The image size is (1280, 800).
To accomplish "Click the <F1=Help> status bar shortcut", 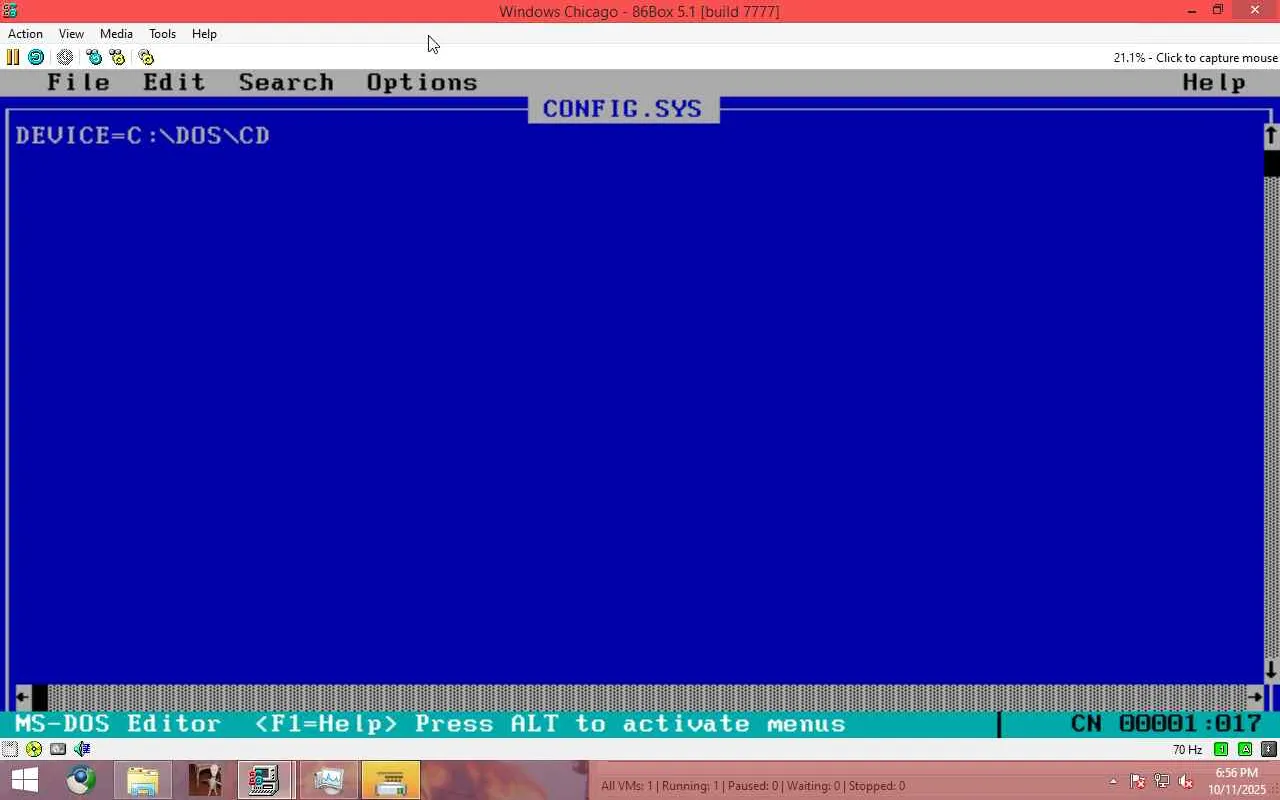I will (x=326, y=724).
